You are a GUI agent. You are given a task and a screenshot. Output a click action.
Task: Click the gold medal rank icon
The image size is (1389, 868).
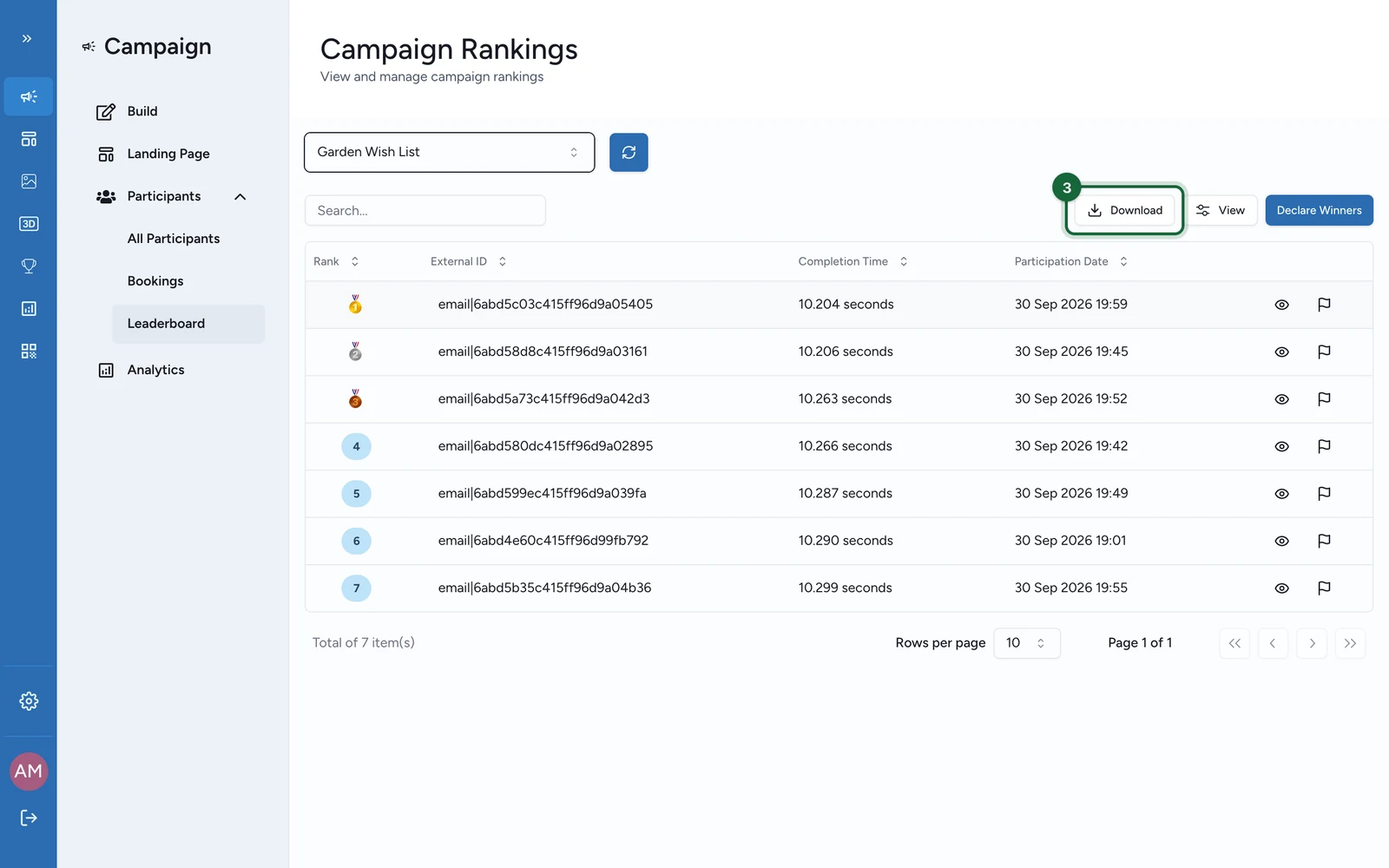point(355,304)
